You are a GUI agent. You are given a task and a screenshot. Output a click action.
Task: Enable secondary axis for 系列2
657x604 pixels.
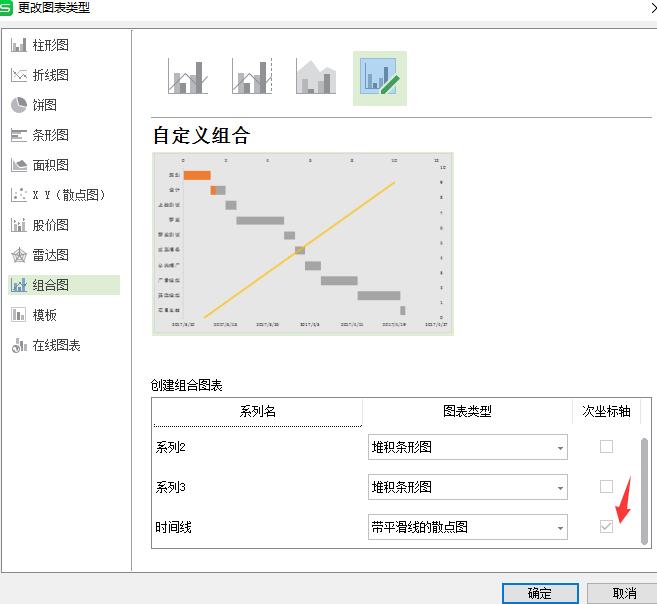coord(606,447)
